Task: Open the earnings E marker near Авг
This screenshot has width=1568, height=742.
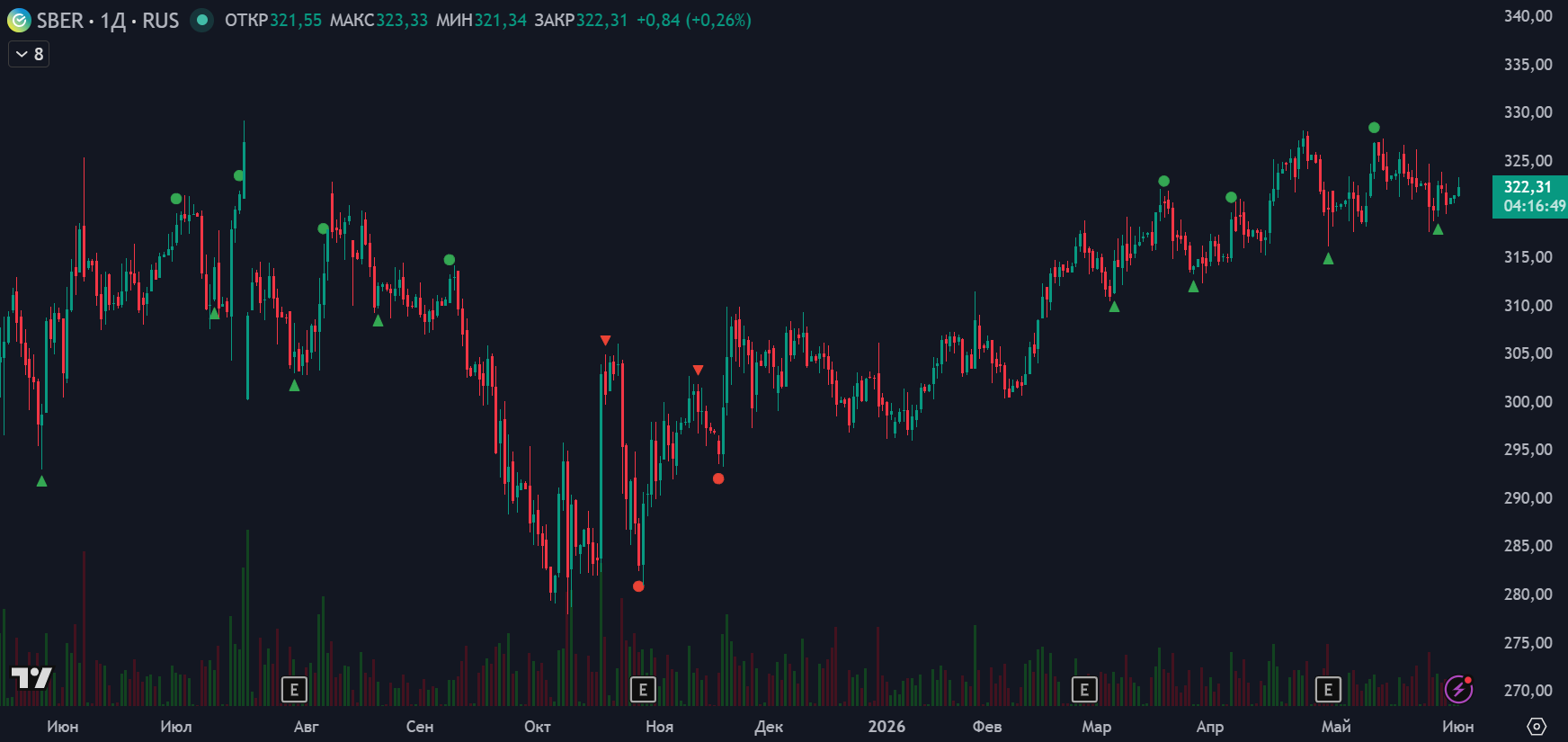Action: [x=294, y=690]
